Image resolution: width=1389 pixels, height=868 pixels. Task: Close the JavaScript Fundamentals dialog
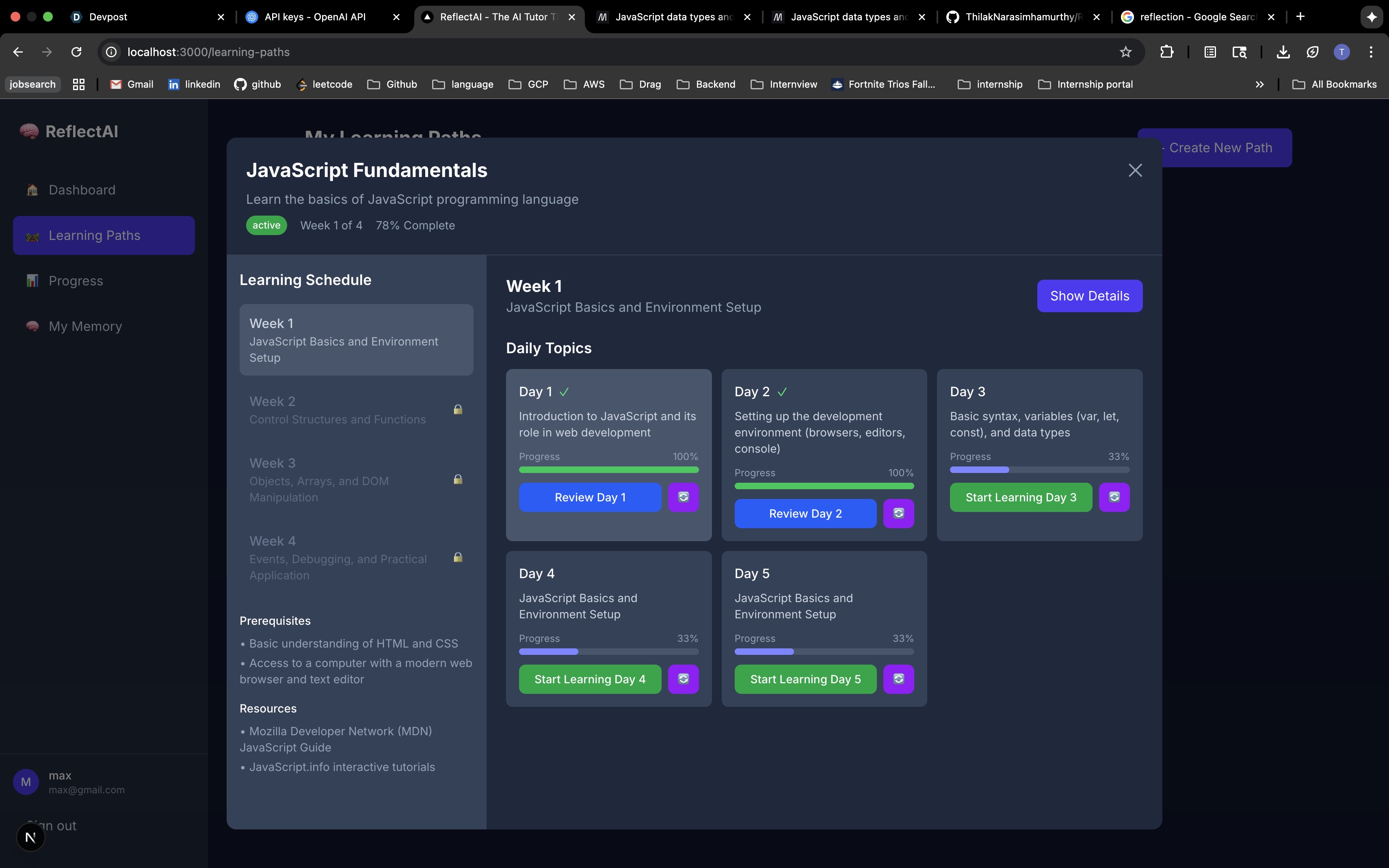click(1135, 171)
